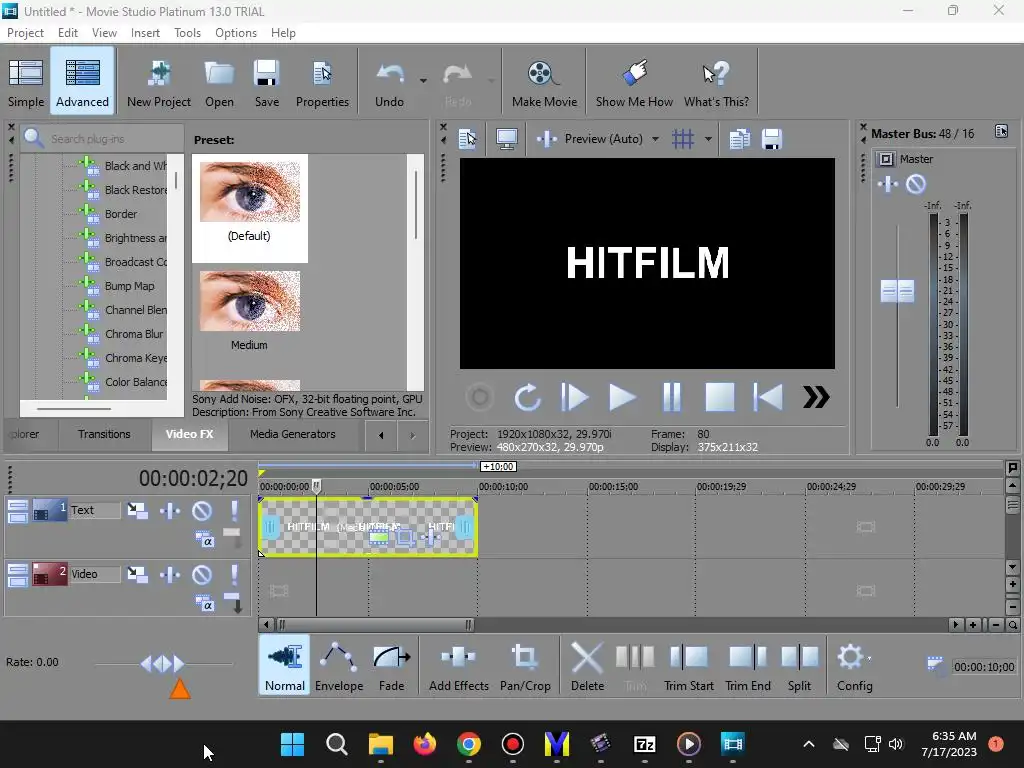Minimize the Text track height
1024x768 pixels.
point(18,505)
